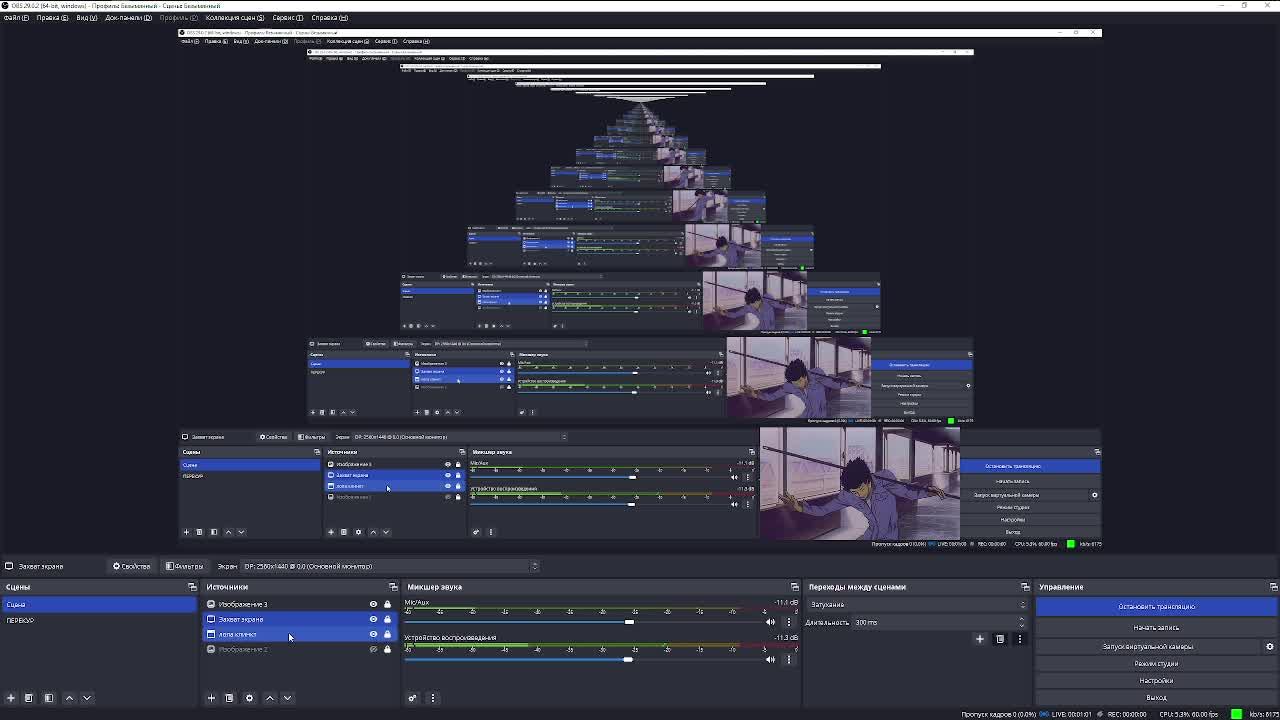The width and height of the screenshot is (1280, 720).
Task: Open the Коллекция сцен menu
Action: click(235, 17)
